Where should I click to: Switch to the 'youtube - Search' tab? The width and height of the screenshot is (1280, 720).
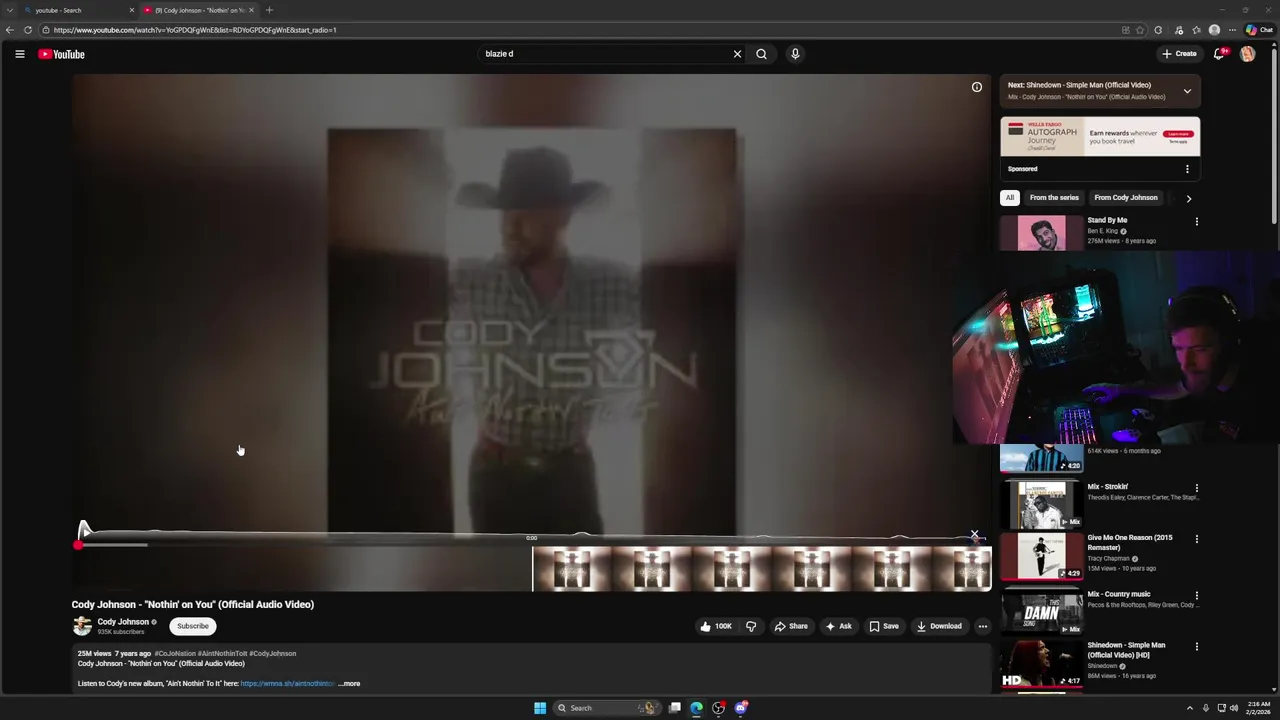[70, 10]
